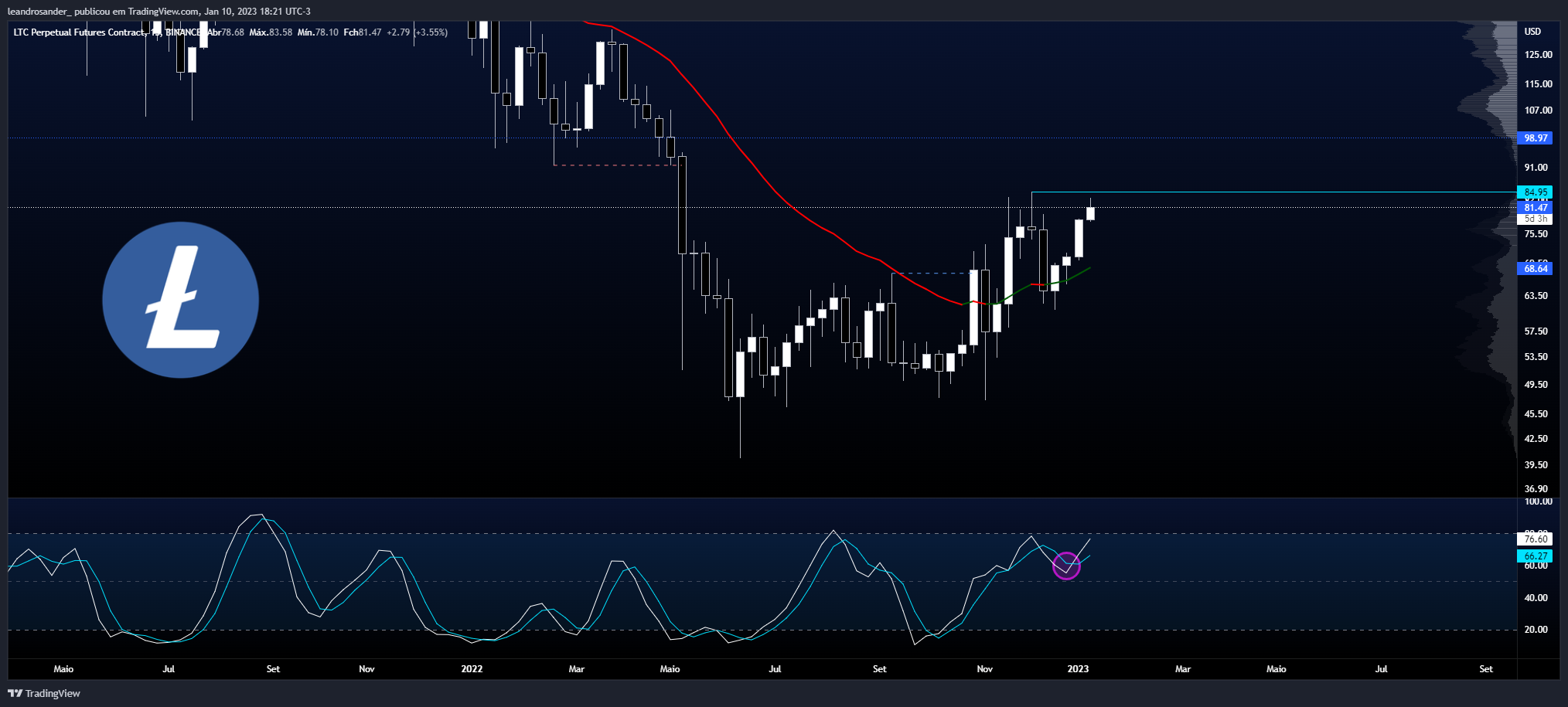This screenshot has height=707, width=1568.
Task: Click the 49.50 price axis tick
Action: (x=1536, y=385)
